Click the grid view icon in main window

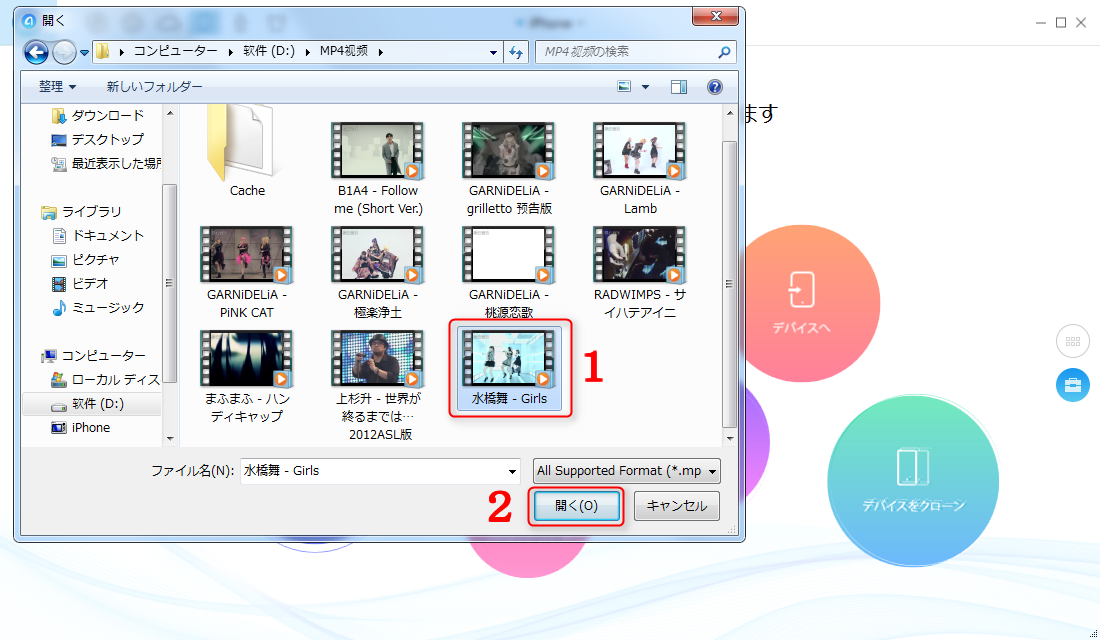click(1073, 342)
